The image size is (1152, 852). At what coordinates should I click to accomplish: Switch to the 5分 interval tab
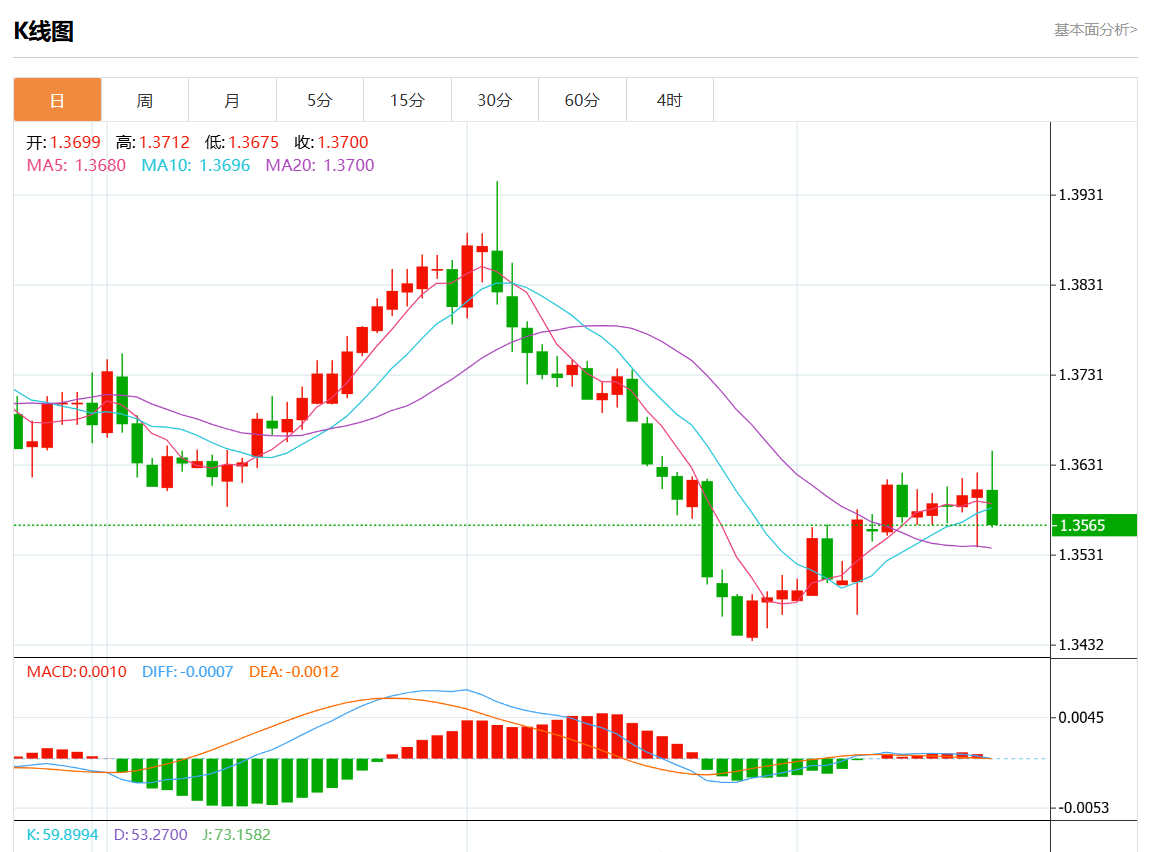pos(319,100)
